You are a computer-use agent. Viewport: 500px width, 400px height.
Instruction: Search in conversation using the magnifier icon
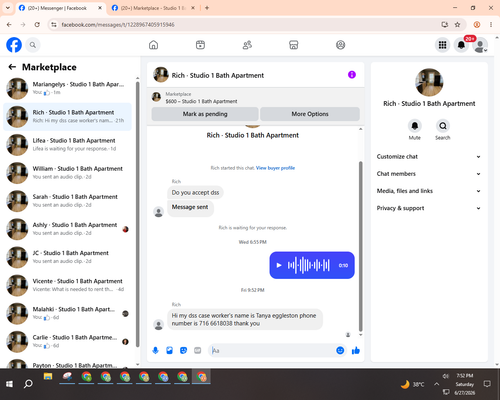click(443, 126)
